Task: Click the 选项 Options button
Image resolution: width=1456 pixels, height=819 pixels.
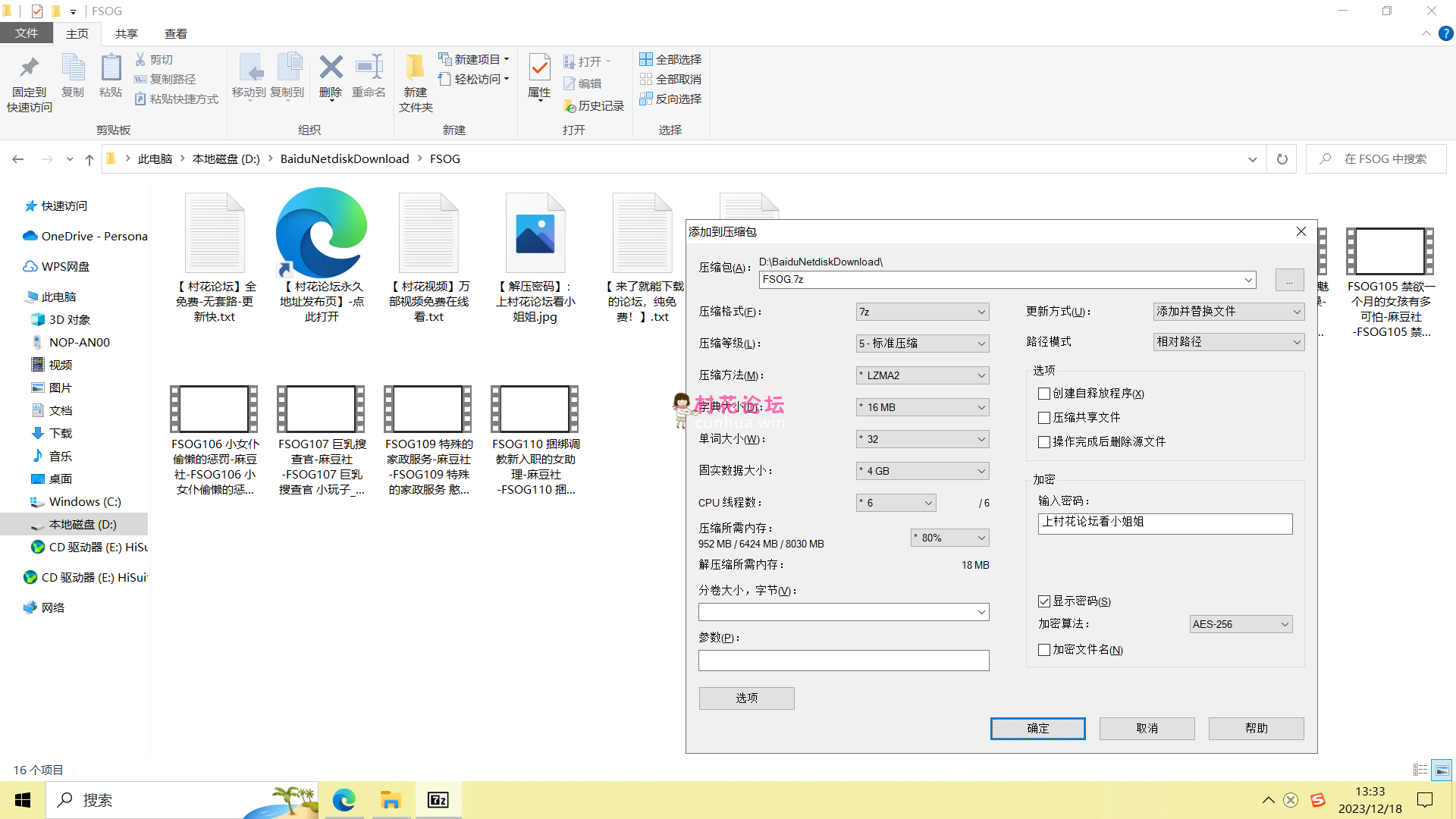Action: 746,698
